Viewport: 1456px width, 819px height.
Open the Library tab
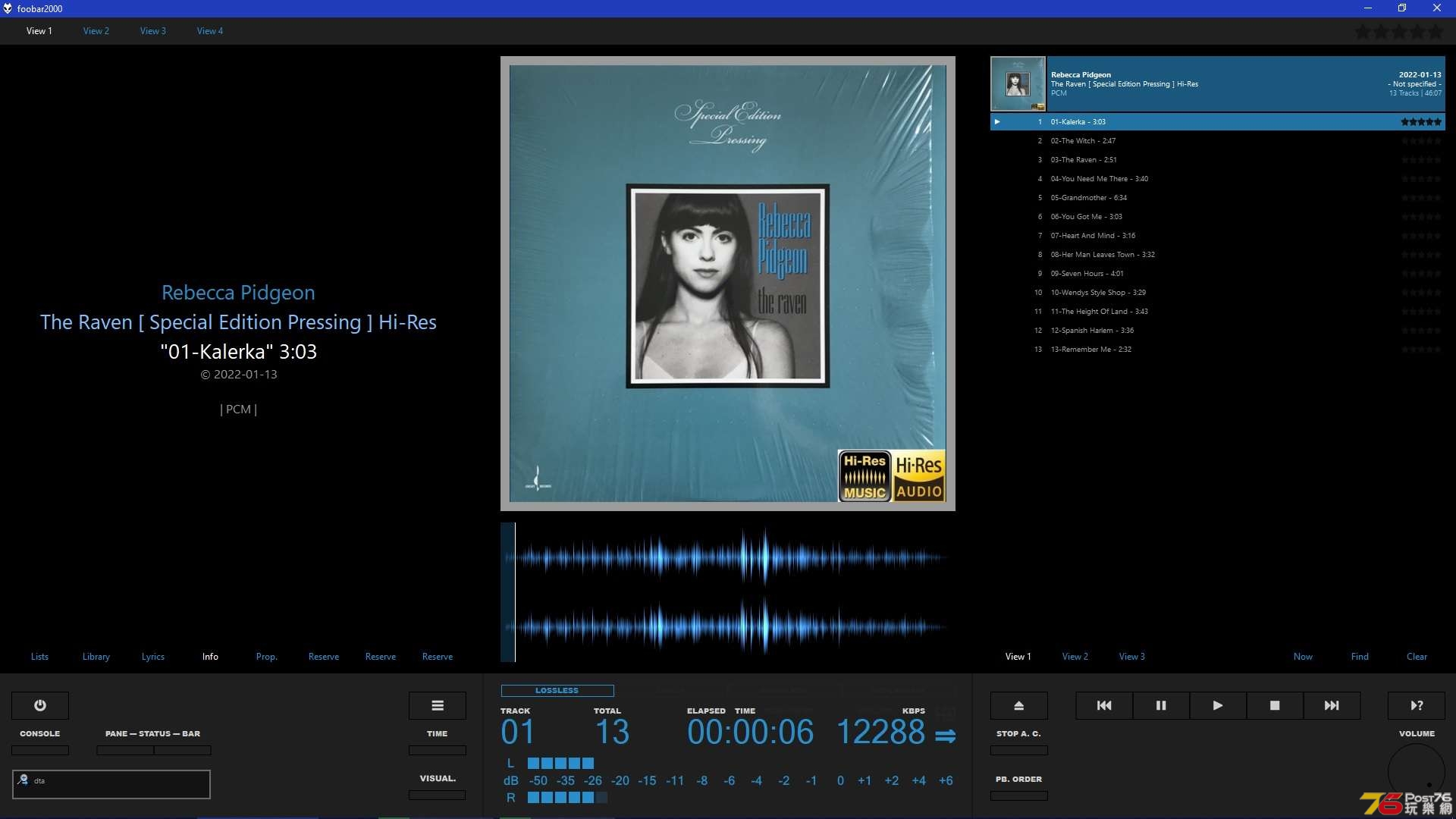coord(96,657)
